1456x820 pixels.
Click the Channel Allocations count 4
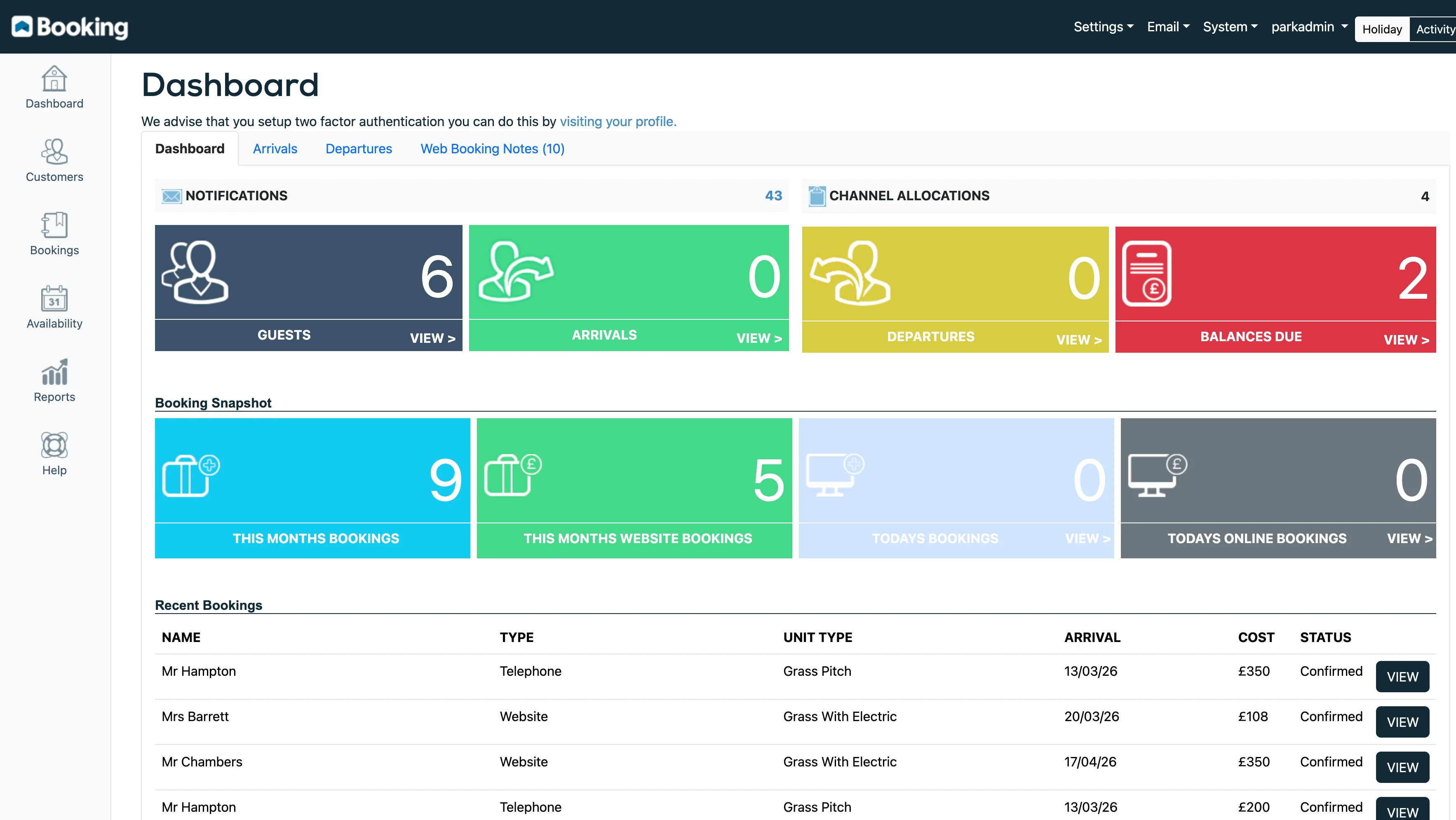(x=1425, y=196)
